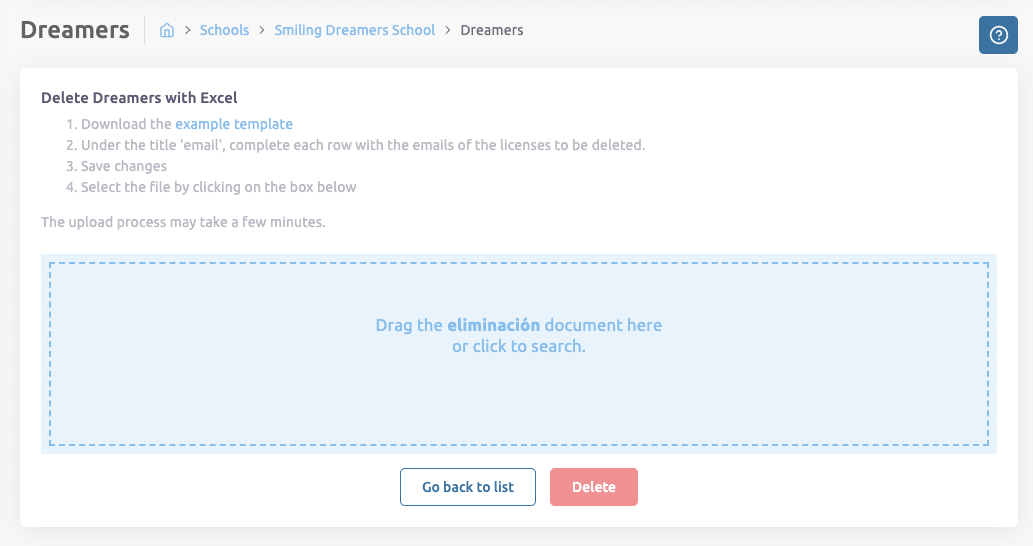Select the Dreamers breadcrumb item

click(492, 30)
